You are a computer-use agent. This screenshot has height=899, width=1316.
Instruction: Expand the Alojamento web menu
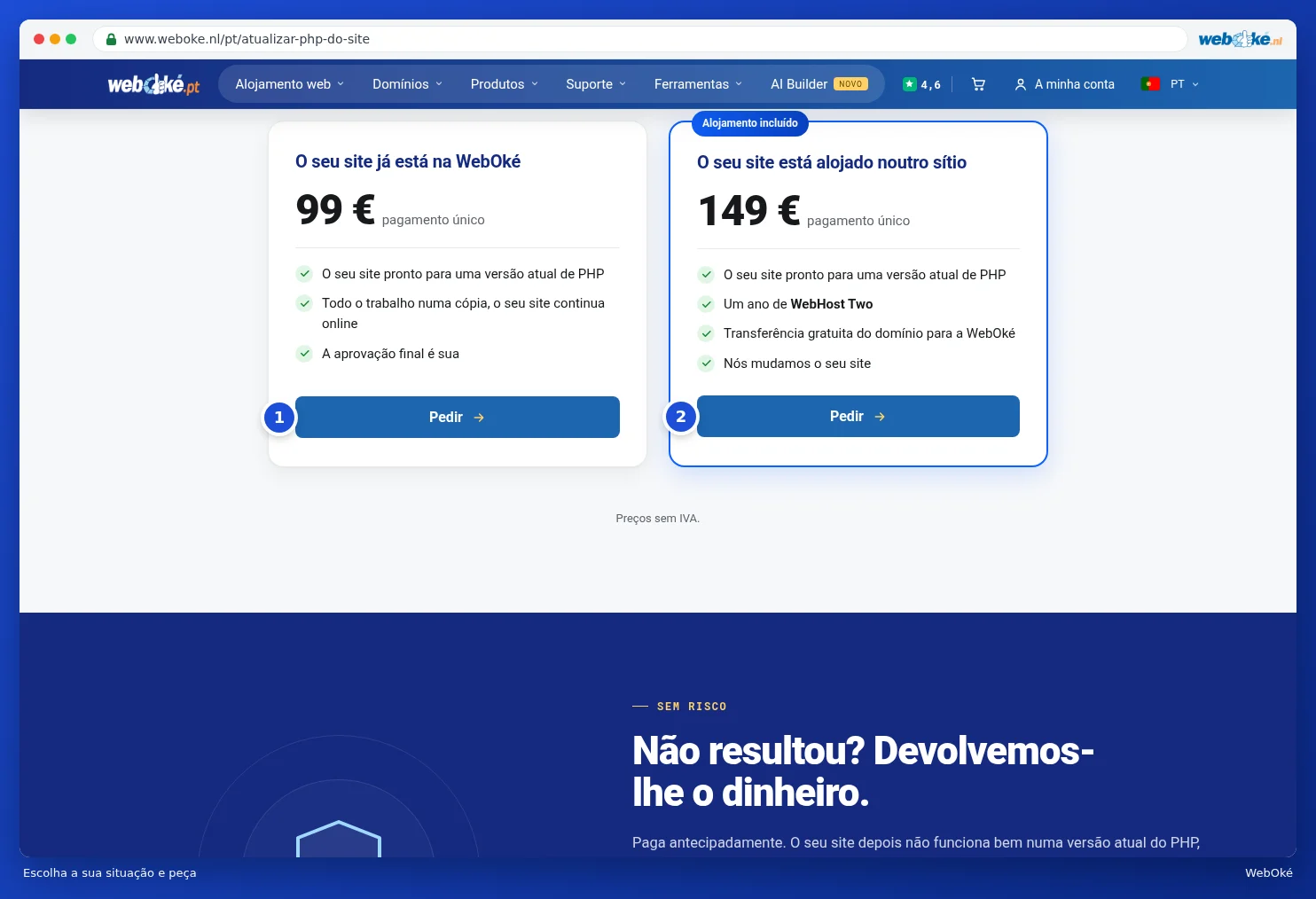point(289,84)
